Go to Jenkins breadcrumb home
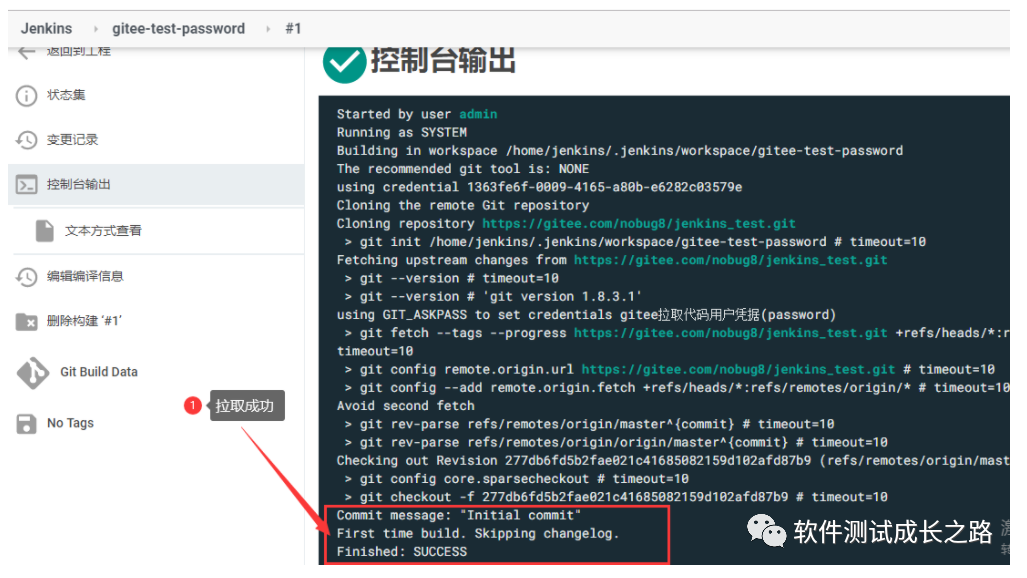Screen dimensions: 1027x578 47,28
